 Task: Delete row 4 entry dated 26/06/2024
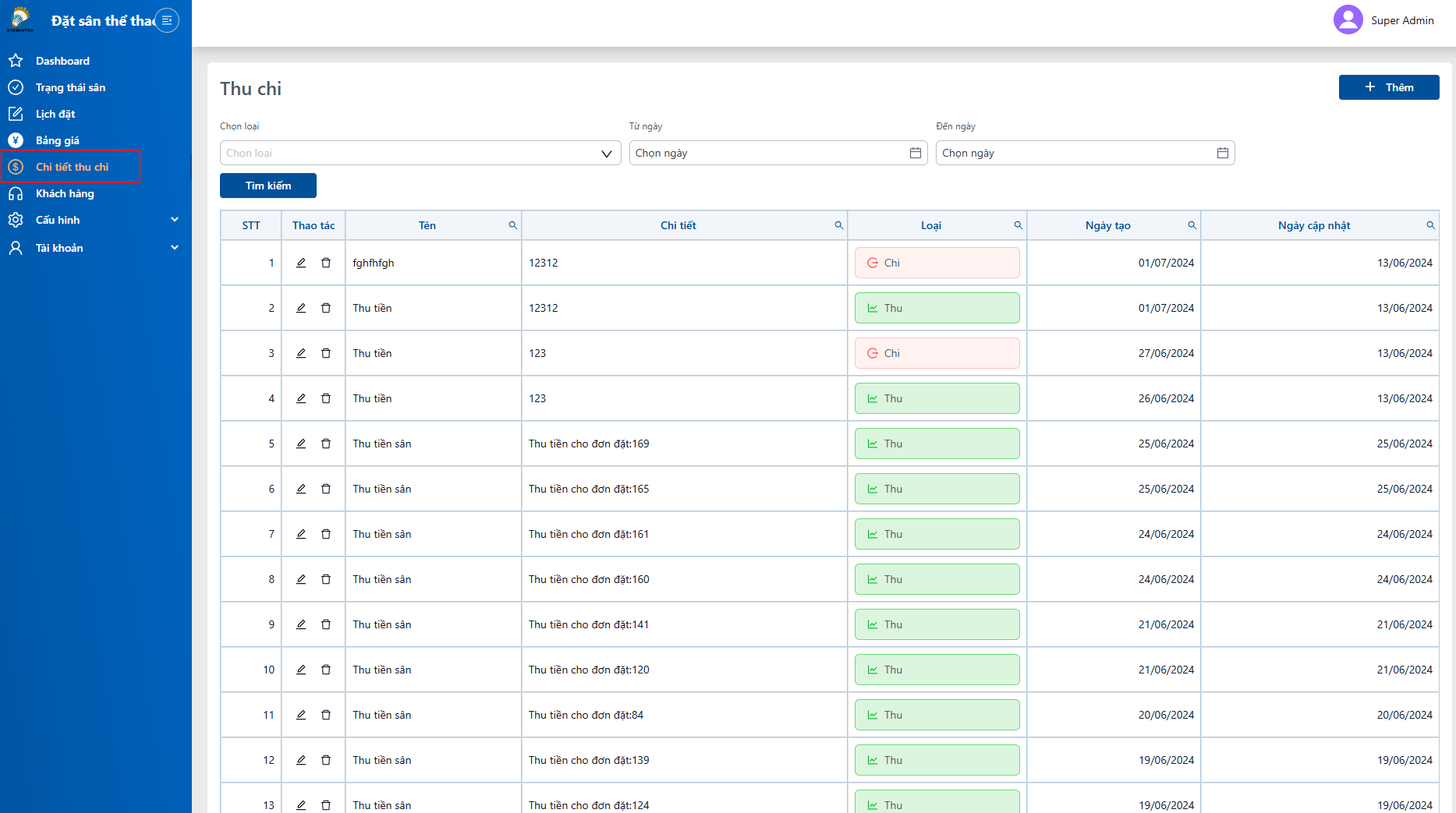coord(326,398)
